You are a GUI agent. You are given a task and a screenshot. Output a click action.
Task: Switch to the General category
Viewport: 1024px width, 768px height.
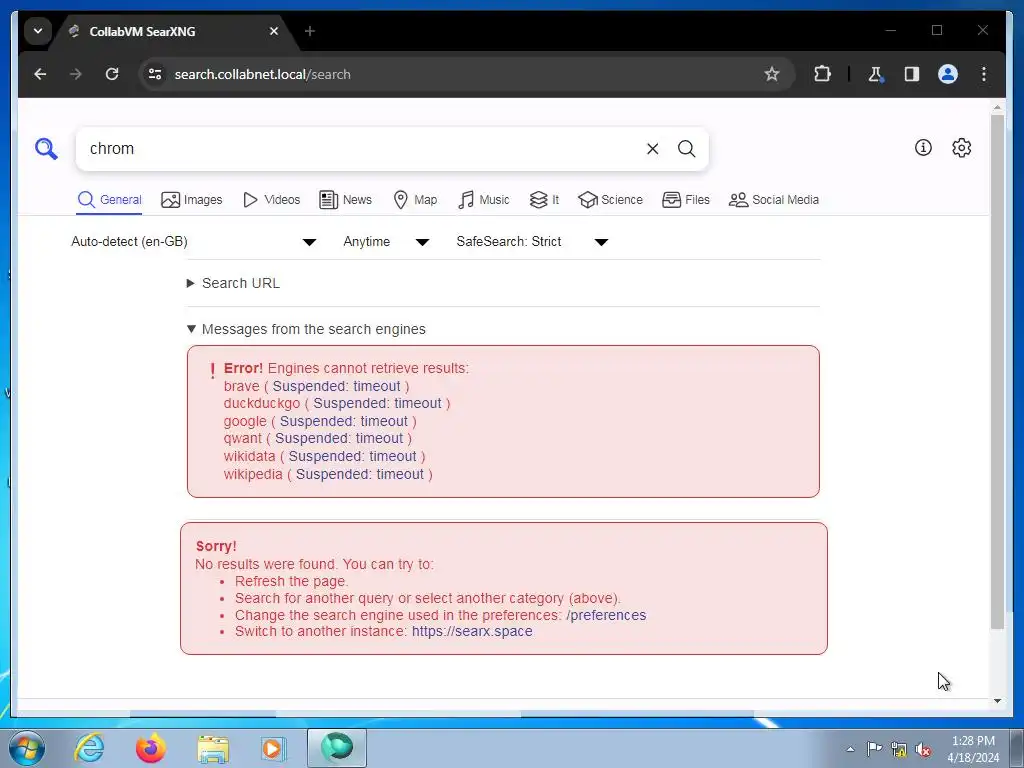click(x=110, y=200)
